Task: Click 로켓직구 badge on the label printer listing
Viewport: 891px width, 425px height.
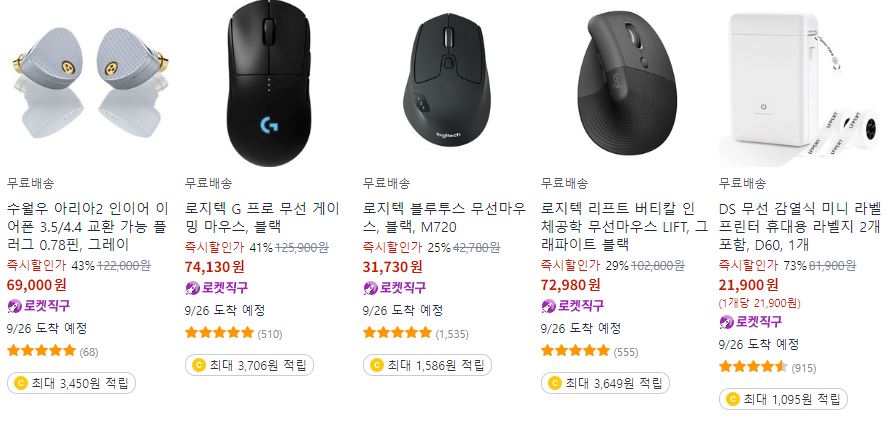Action: pos(751,322)
